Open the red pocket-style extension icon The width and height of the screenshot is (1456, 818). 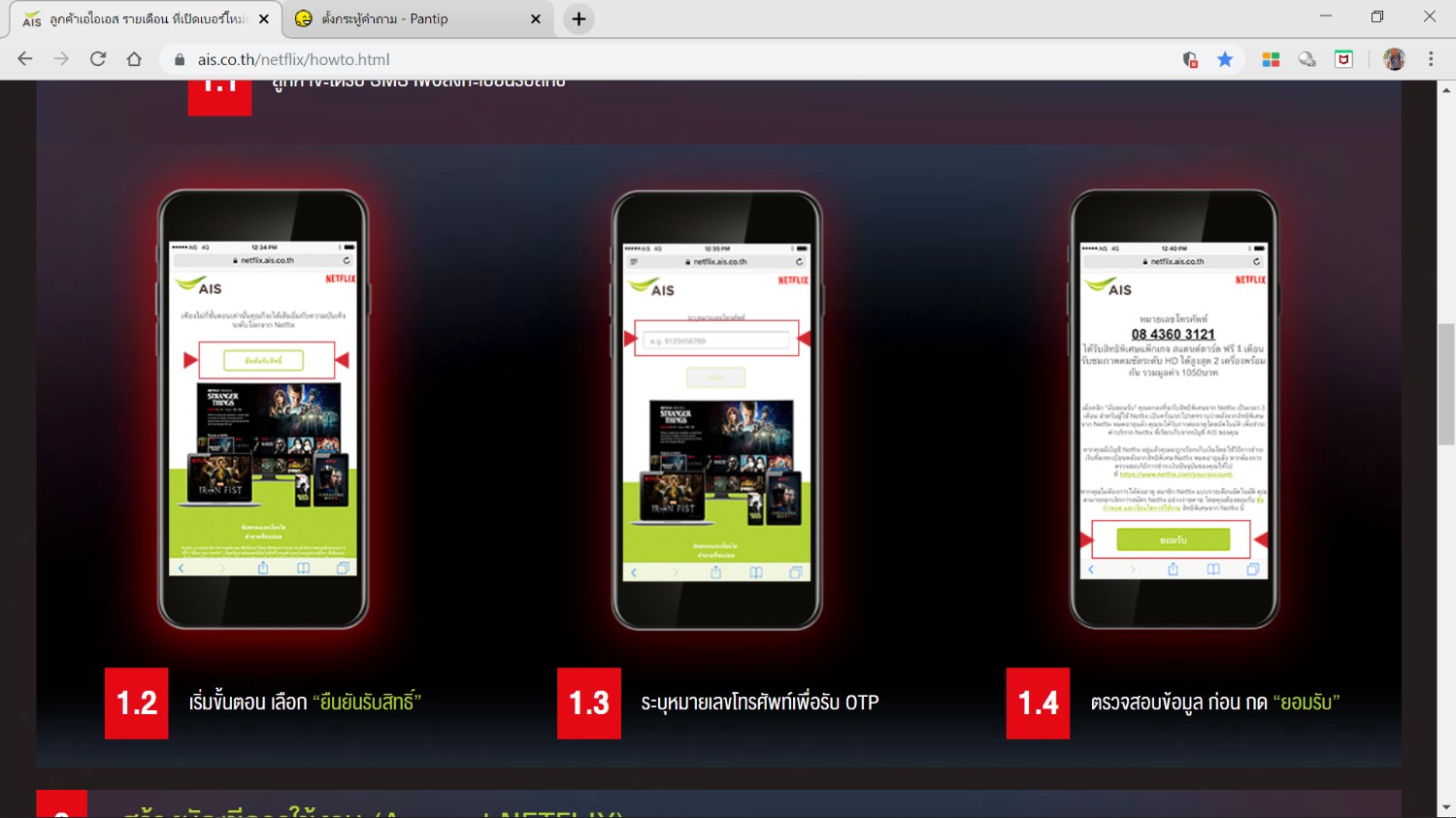1344,59
